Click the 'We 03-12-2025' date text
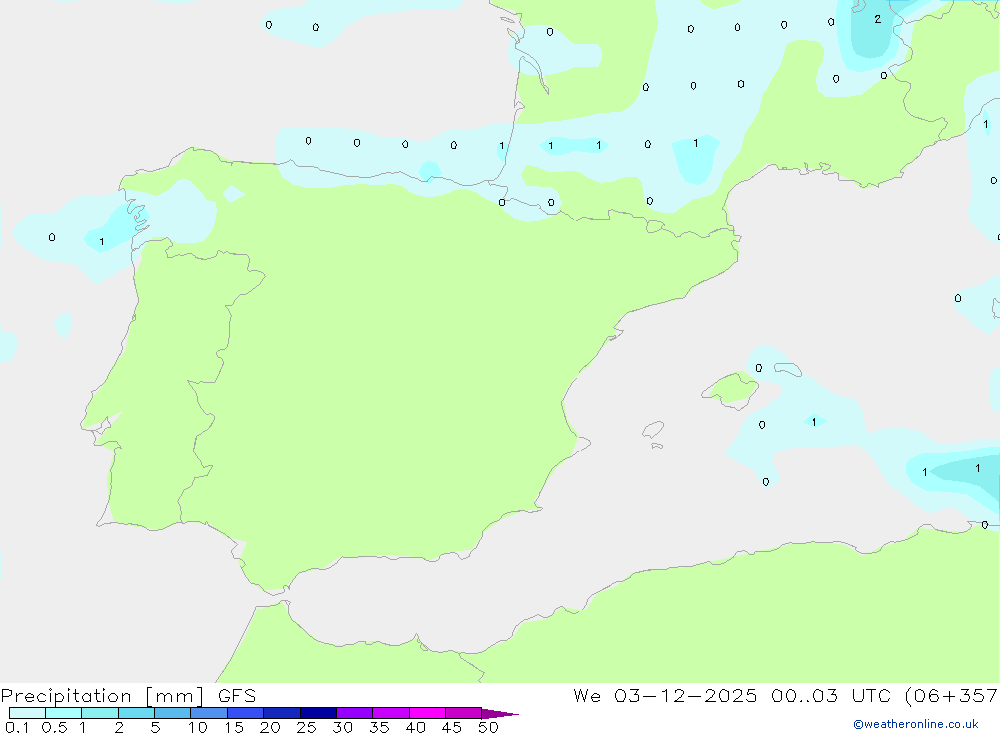This screenshot has height=733, width=1000. point(665,696)
